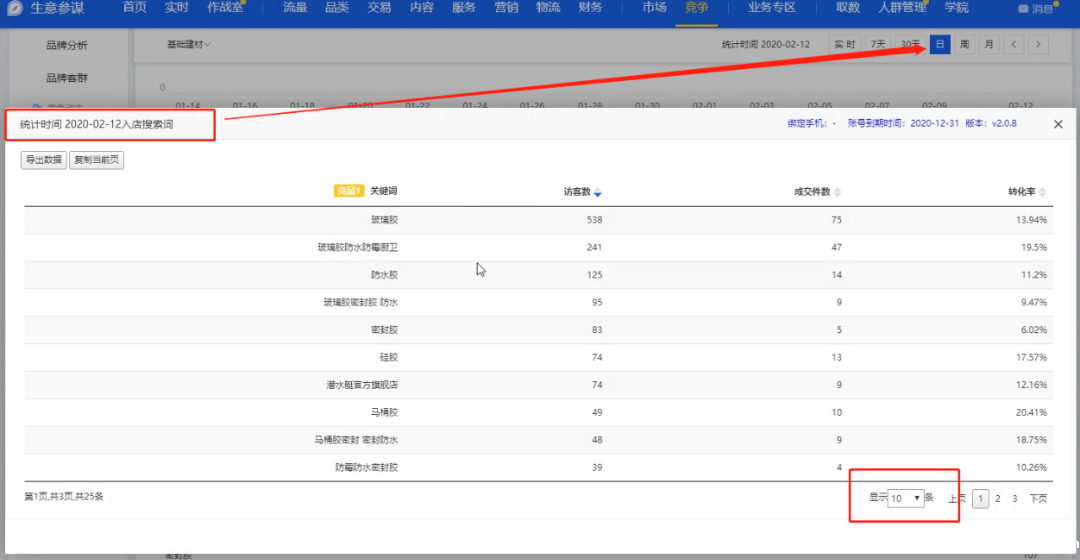The height and width of the screenshot is (560, 1080).
Task: Select the 日 statistics period
Action: 939,44
